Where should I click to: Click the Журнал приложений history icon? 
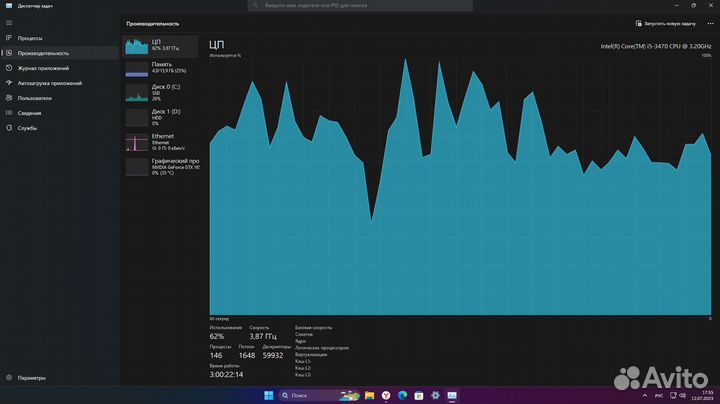click(x=9, y=68)
